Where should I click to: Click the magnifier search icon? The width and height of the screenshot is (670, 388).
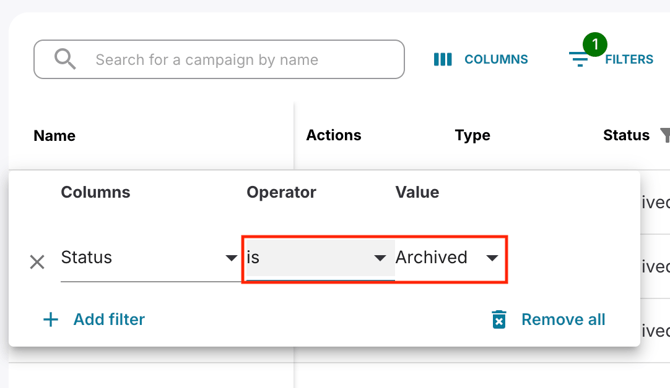pyautogui.click(x=65, y=59)
